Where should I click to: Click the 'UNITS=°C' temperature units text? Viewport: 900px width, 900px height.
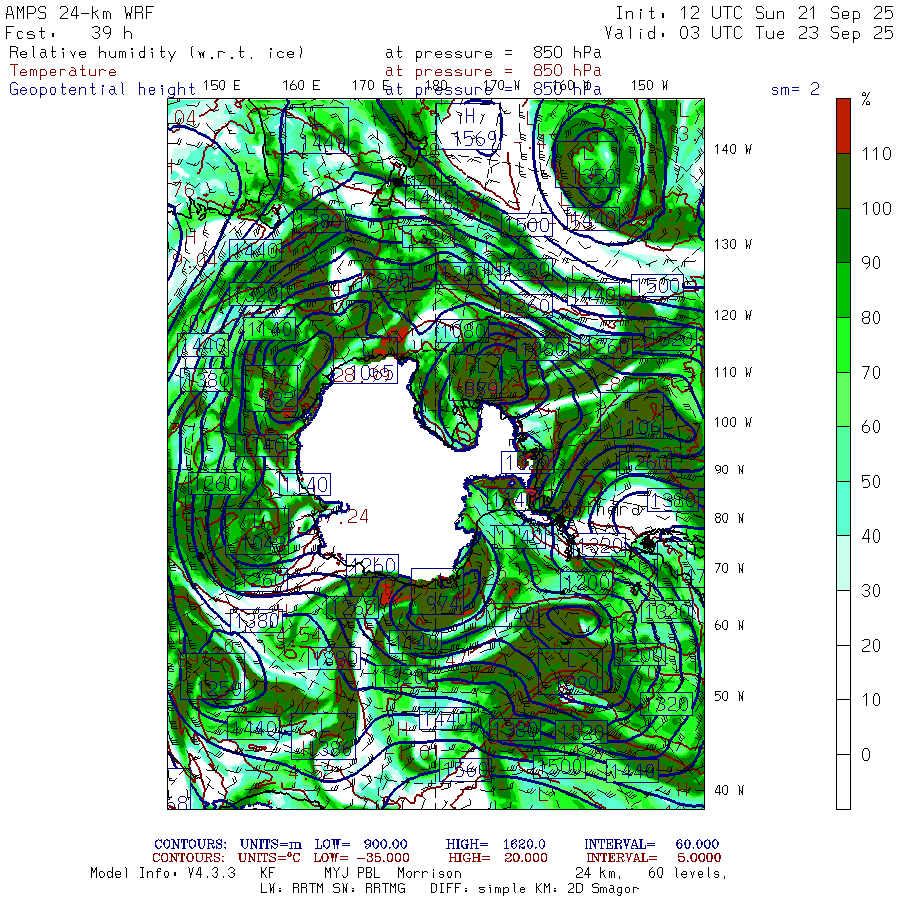tap(269, 858)
